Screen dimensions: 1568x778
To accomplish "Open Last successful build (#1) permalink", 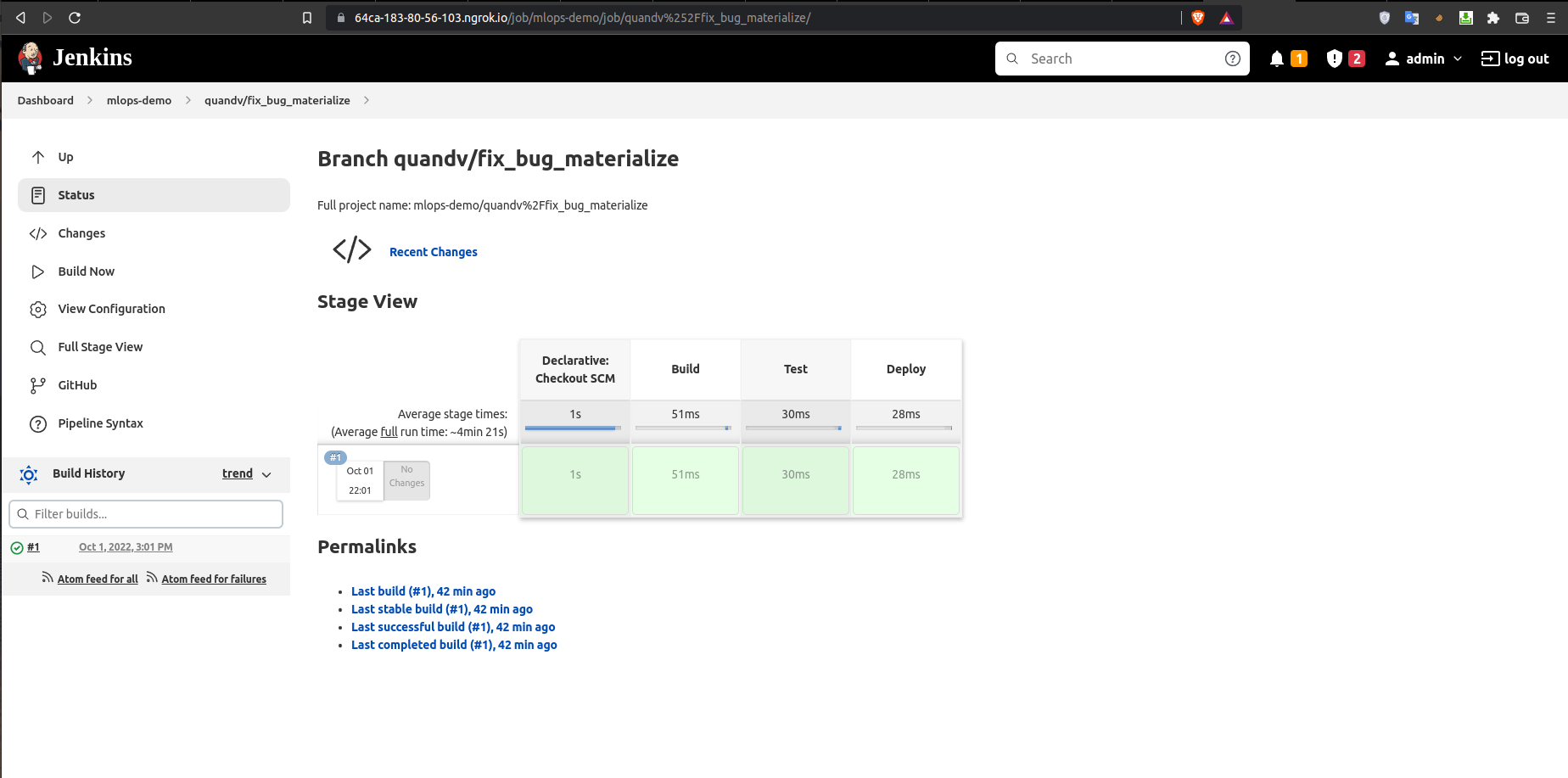I will click(453, 627).
